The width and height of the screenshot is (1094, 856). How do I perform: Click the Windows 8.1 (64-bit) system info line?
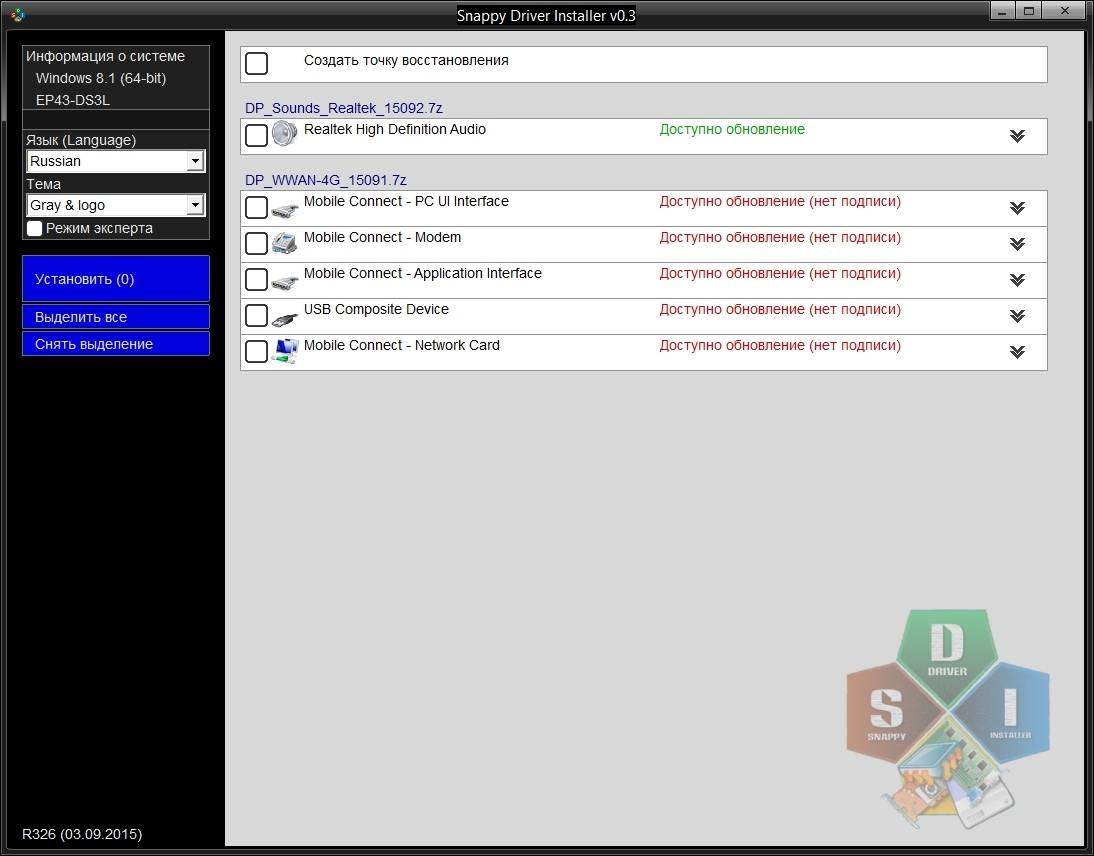point(101,78)
